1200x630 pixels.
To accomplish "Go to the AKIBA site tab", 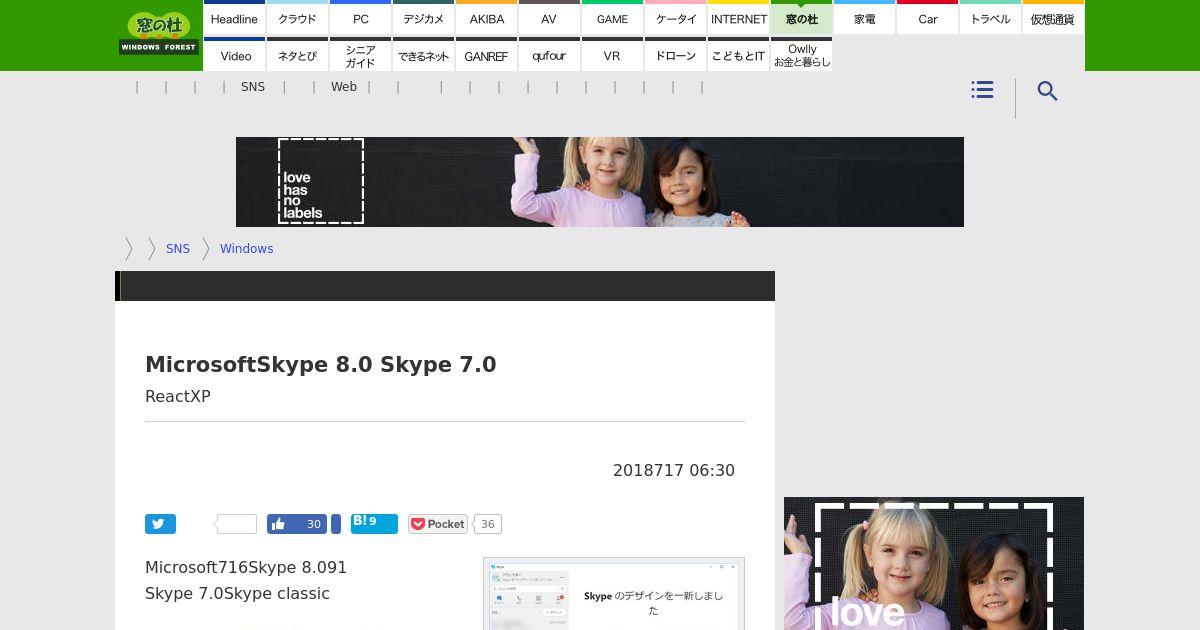I will tap(486, 18).
